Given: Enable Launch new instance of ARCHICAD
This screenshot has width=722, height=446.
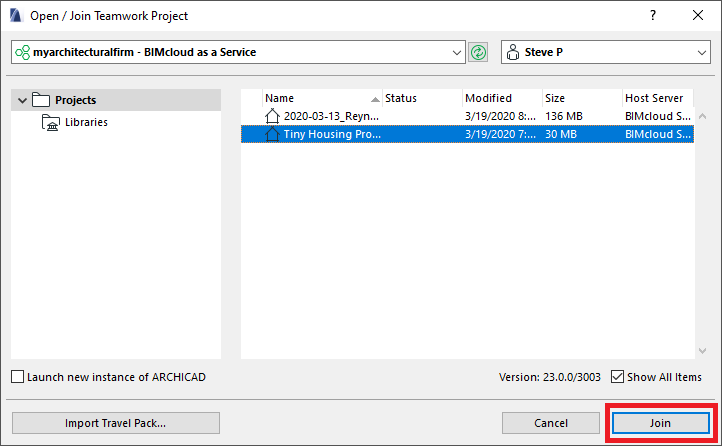Looking at the screenshot, I should pyautogui.click(x=18, y=377).
